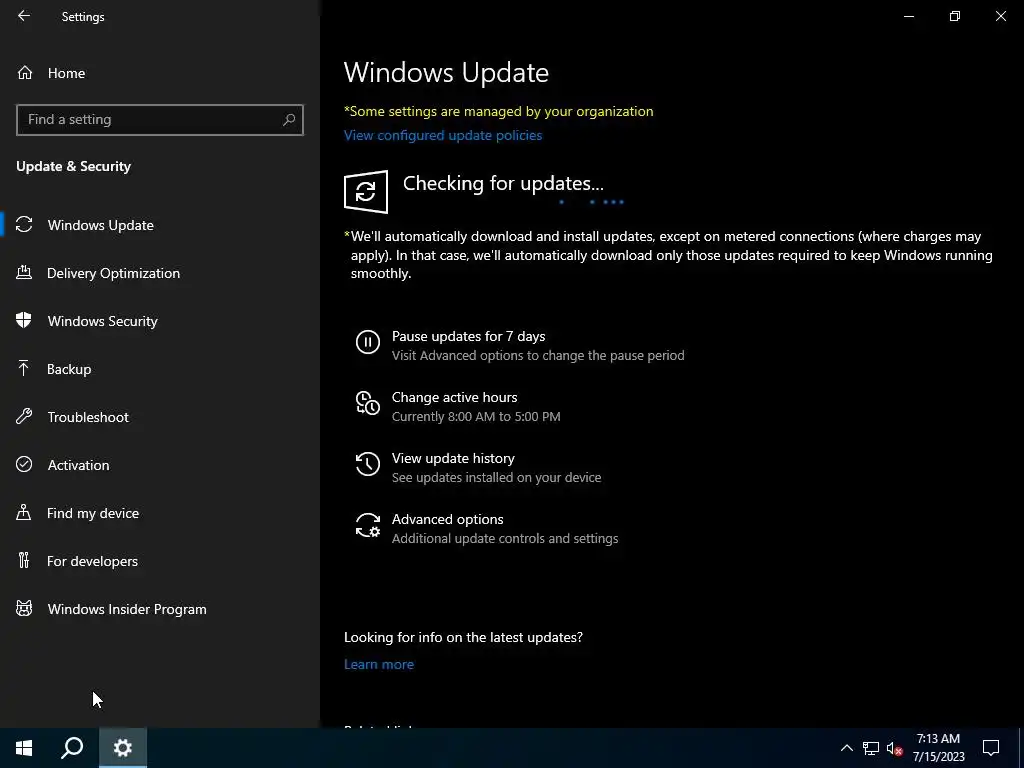Click the For developers tools icon
The height and width of the screenshot is (768, 1024).
[x=24, y=560]
